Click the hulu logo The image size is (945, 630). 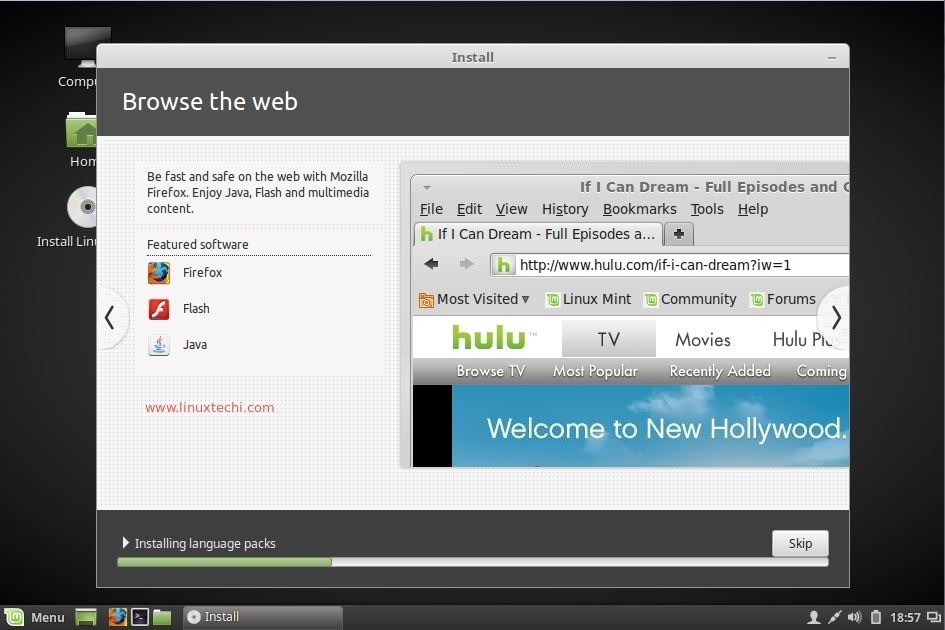tap(490, 338)
